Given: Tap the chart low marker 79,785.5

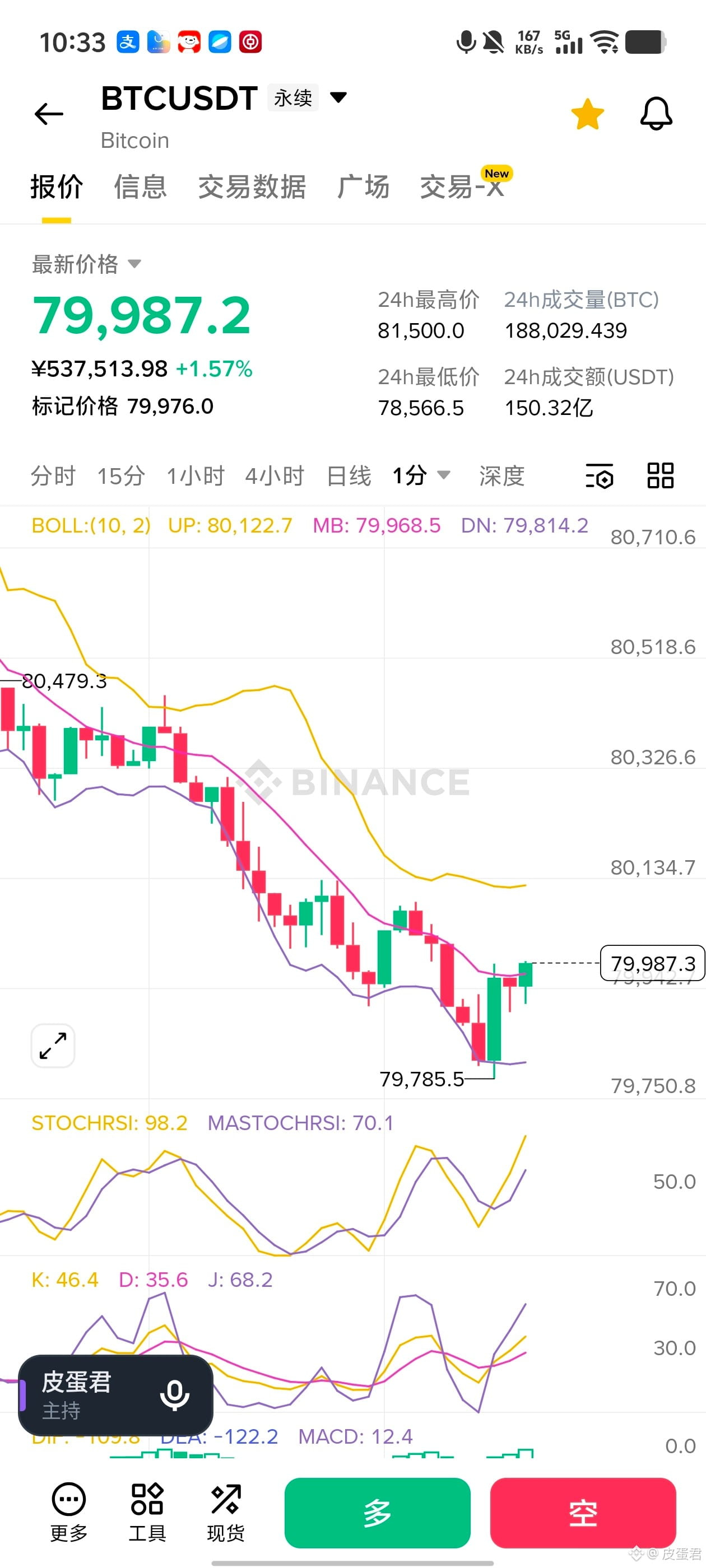Looking at the screenshot, I should [421, 1079].
